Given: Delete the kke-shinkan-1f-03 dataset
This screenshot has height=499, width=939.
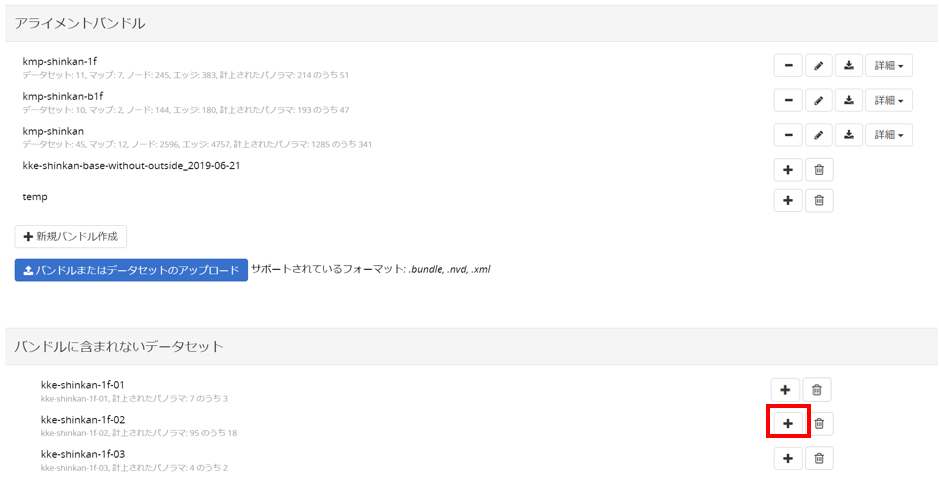Looking at the screenshot, I should pos(819,458).
